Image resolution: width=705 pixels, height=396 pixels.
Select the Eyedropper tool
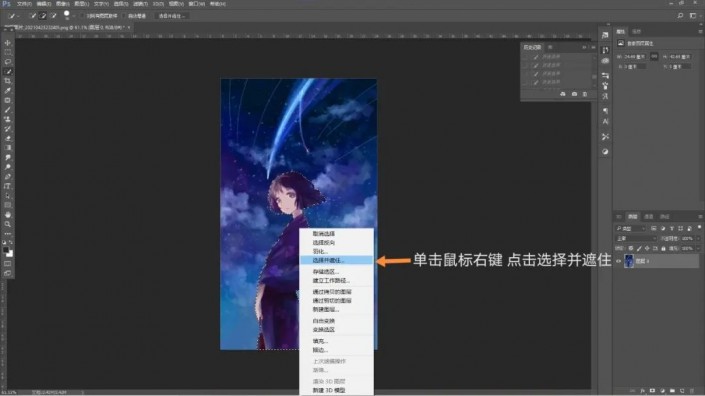coord(8,90)
